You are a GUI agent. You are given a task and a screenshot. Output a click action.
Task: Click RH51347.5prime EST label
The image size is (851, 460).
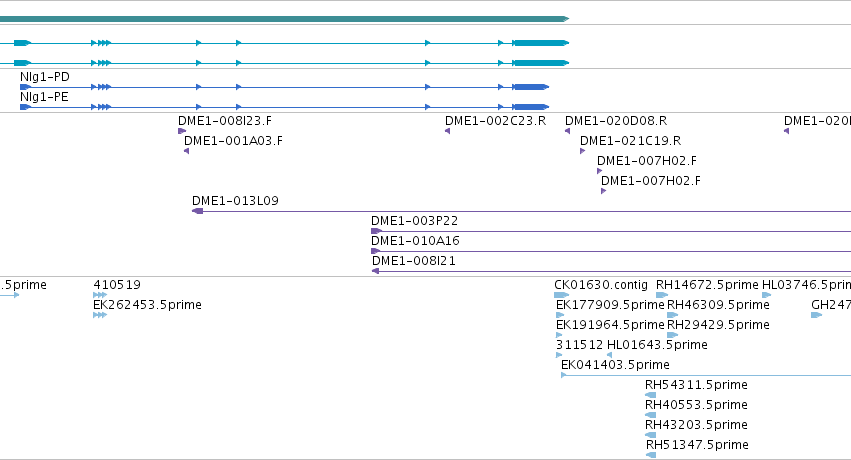click(697, 445)
